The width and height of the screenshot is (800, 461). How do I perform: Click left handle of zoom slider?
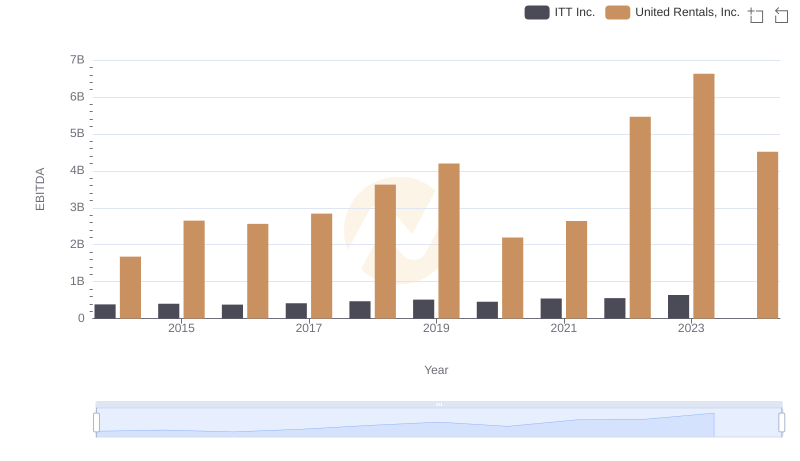tap(96, 422)
